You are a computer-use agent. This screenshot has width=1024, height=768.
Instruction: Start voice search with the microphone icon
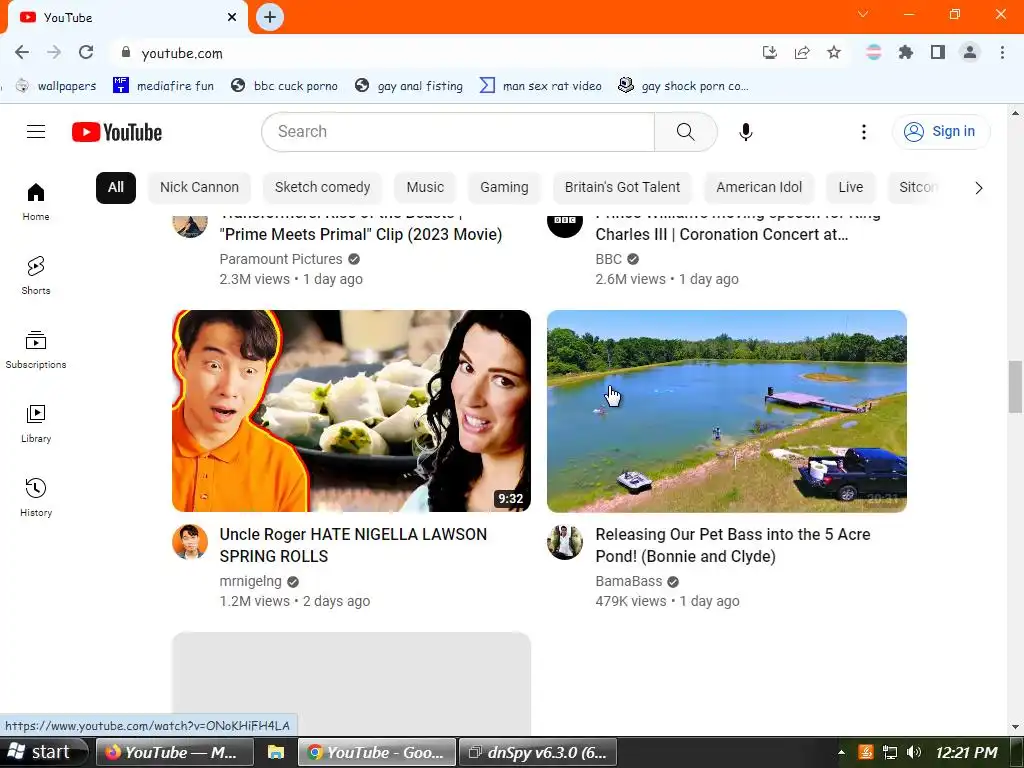745,132
